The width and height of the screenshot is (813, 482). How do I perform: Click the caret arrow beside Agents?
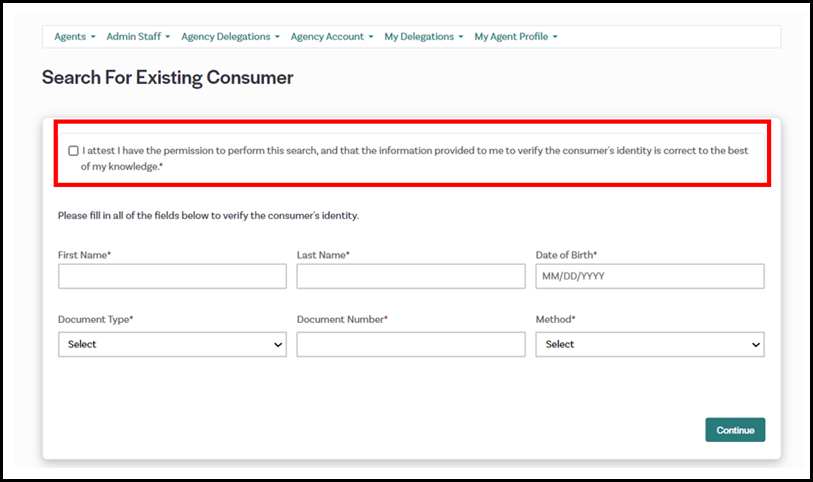click(93, 37)
